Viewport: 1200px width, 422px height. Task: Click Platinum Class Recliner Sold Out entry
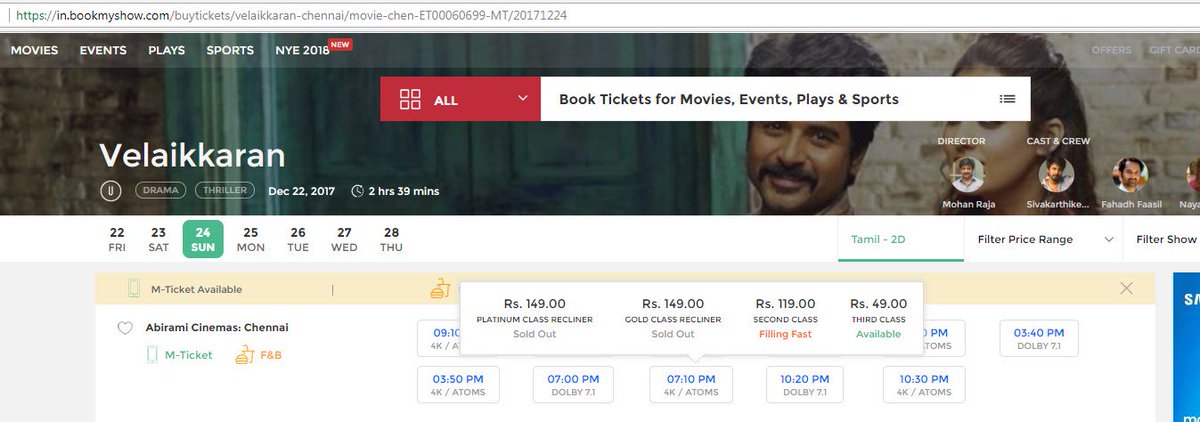click(535, 318)
